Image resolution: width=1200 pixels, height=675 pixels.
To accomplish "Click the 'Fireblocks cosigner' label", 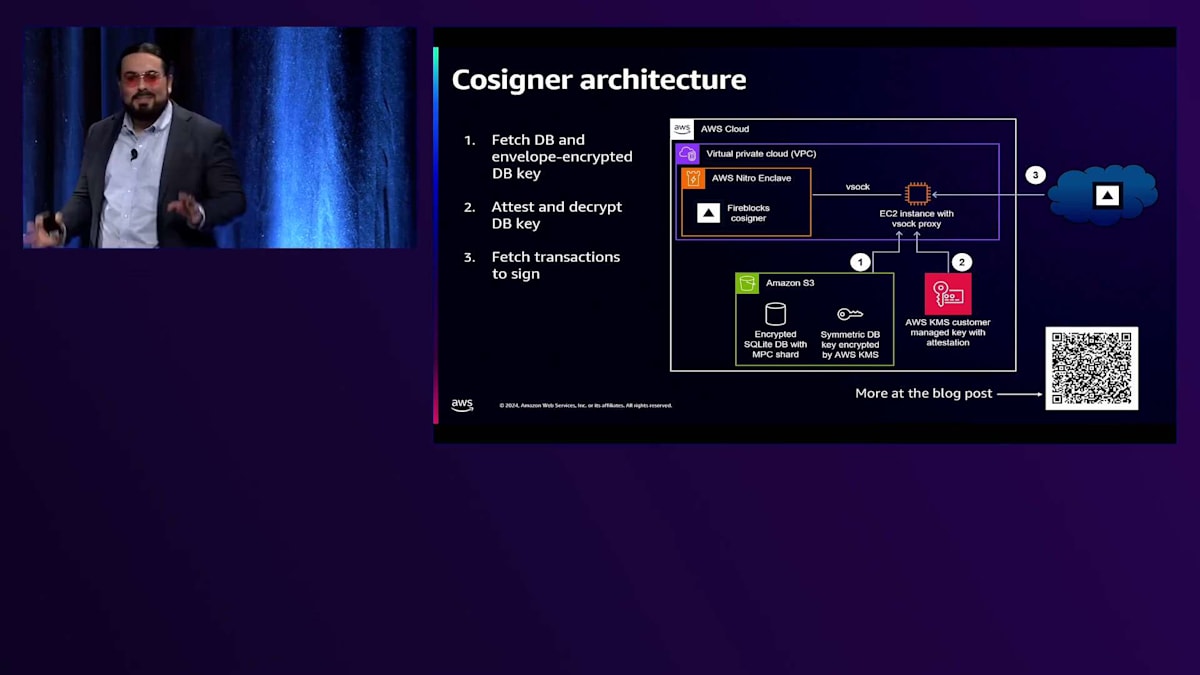I will [748, 213].
